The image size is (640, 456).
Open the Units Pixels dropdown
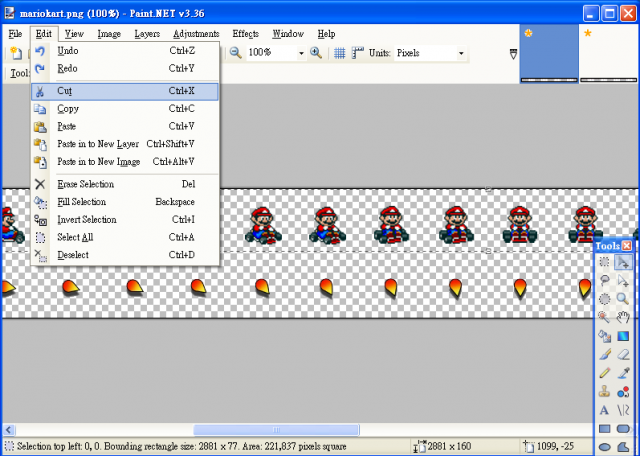[x=461, y=53]
